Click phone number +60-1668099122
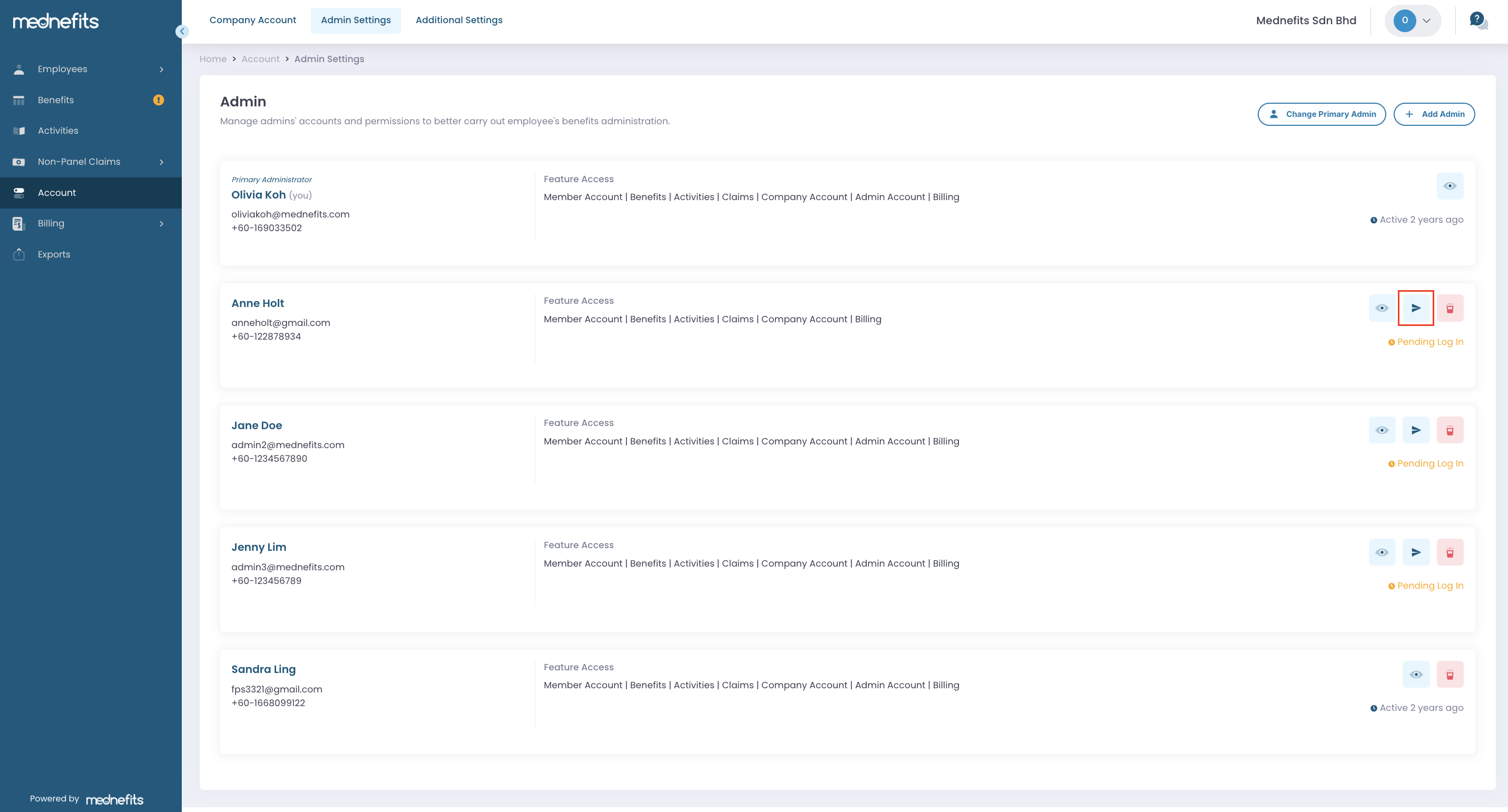The image size is (1508, 812). click(x=268, y=703)
